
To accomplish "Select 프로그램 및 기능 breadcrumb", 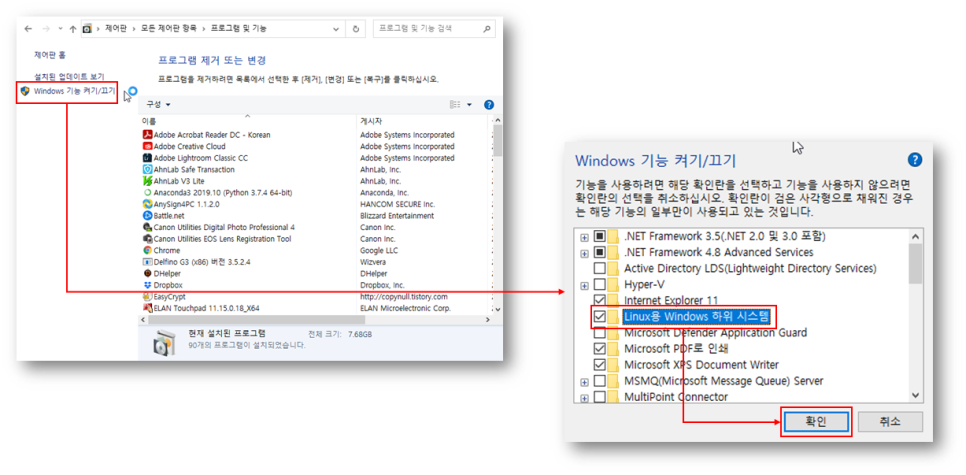I will tap(238, 29).
